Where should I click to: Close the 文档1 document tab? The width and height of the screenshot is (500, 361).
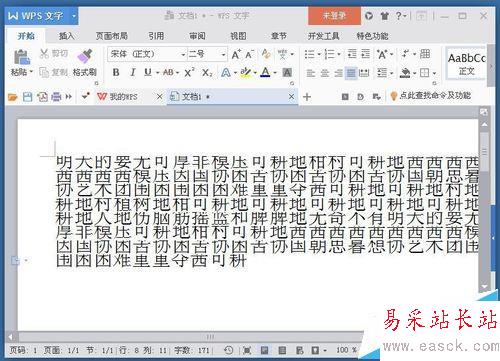click(x=291, y=97)
